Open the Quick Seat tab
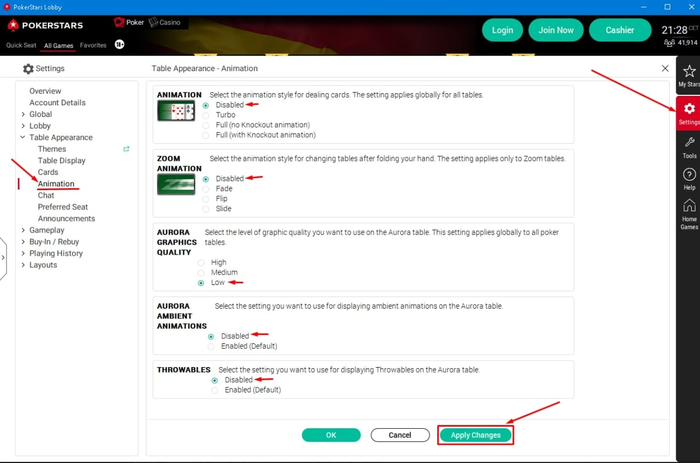 tap(21, 45)
